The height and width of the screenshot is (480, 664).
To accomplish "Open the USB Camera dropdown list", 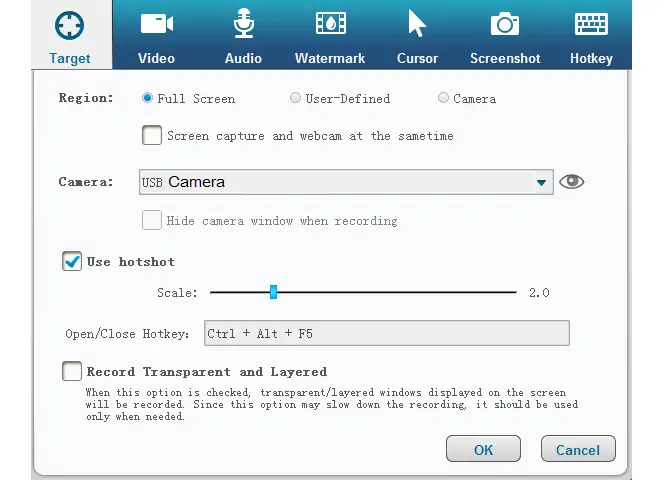I will tap(346, 182).
